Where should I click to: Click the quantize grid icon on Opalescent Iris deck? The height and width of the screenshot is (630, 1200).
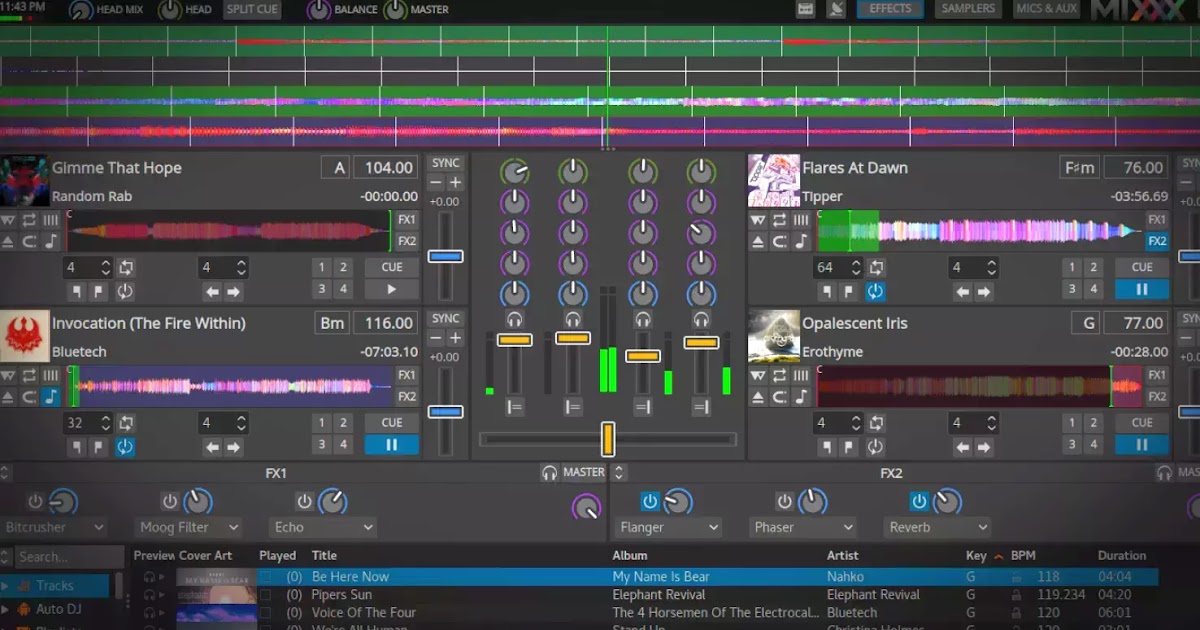[x=801, y=375]
